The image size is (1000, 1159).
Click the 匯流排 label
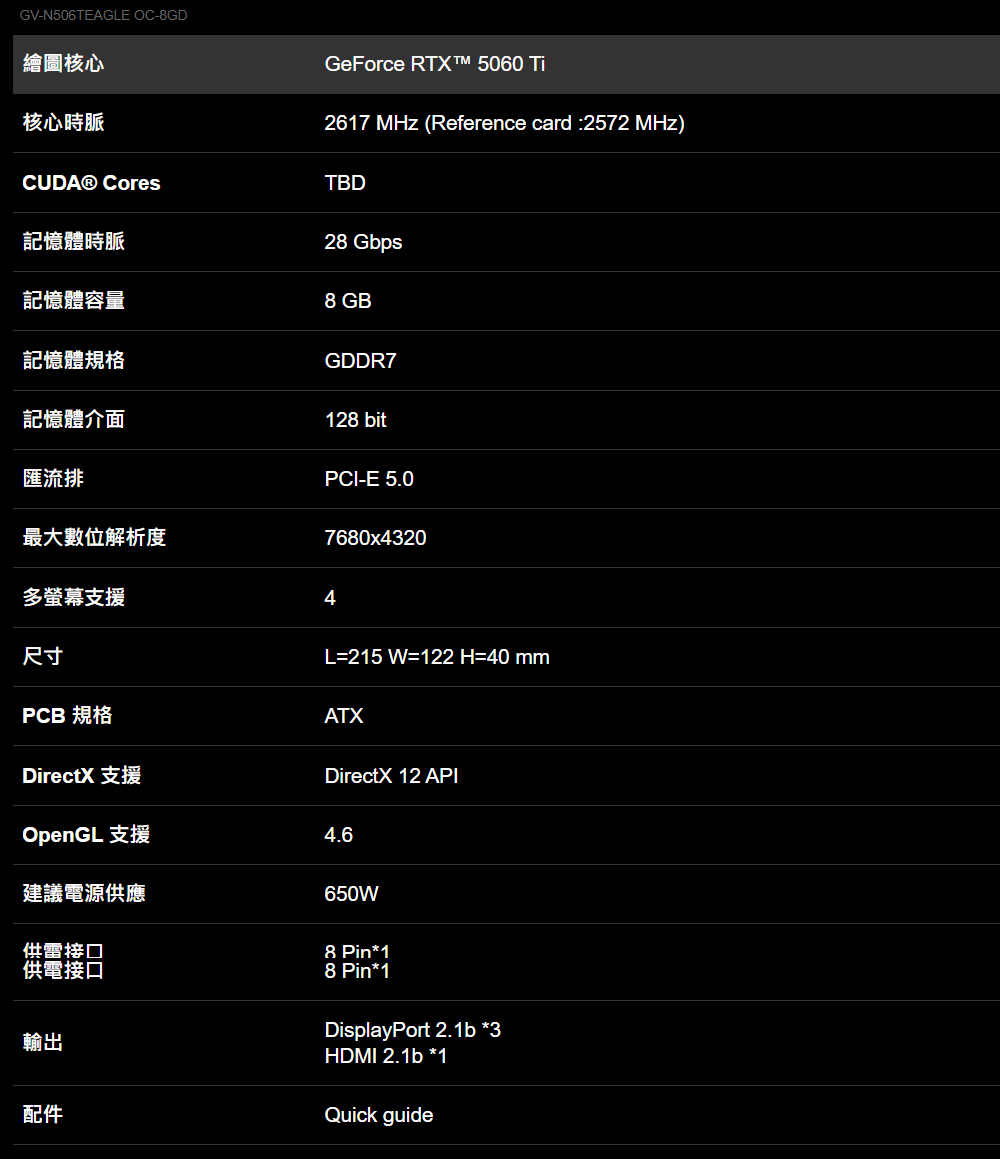pyautogui.click(x=53, y=479)
